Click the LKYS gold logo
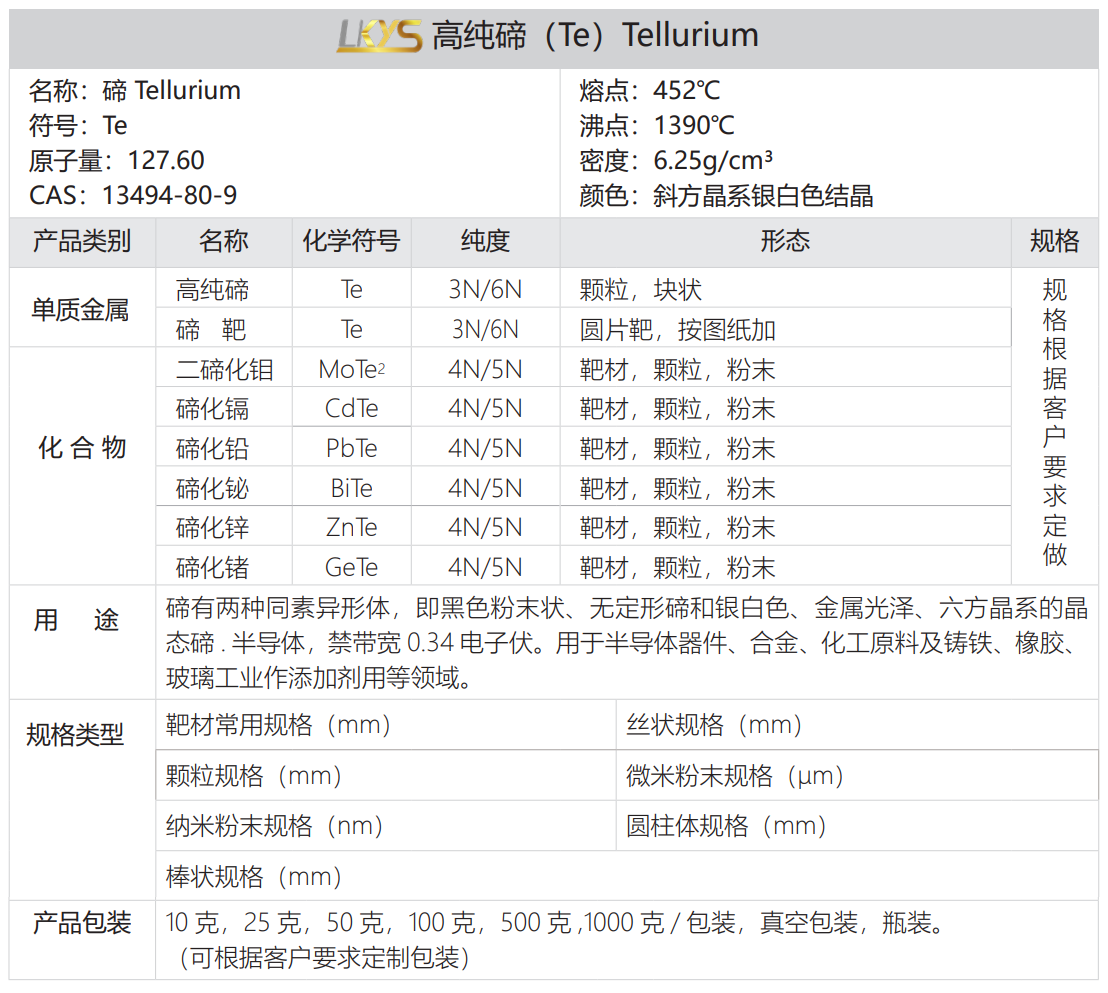This screenshot has height=993, width=1108. tap(378, 37)
